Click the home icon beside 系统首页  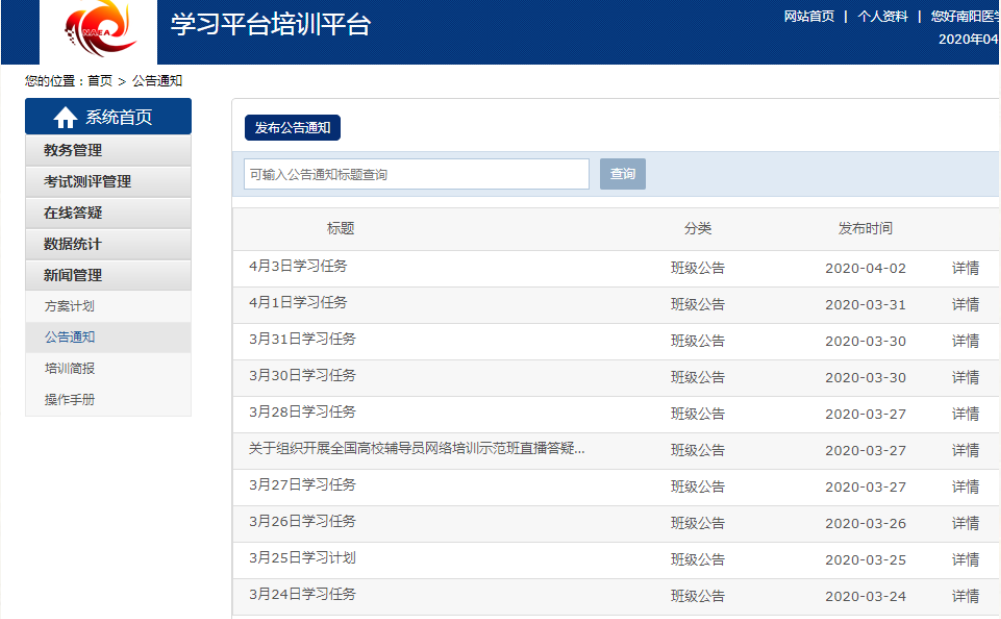click(65, 118)
